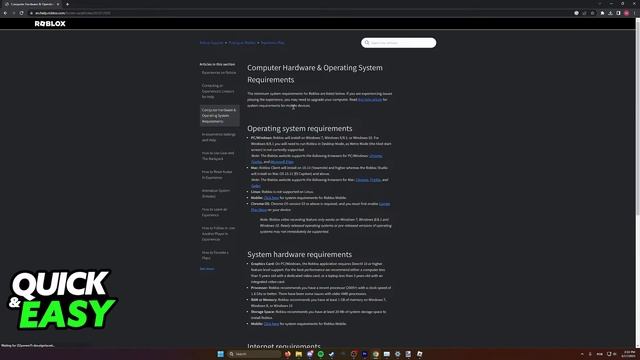Click here link for Mobile under operating systems
Screen dimensions: 640x360
tap(271, 198)
